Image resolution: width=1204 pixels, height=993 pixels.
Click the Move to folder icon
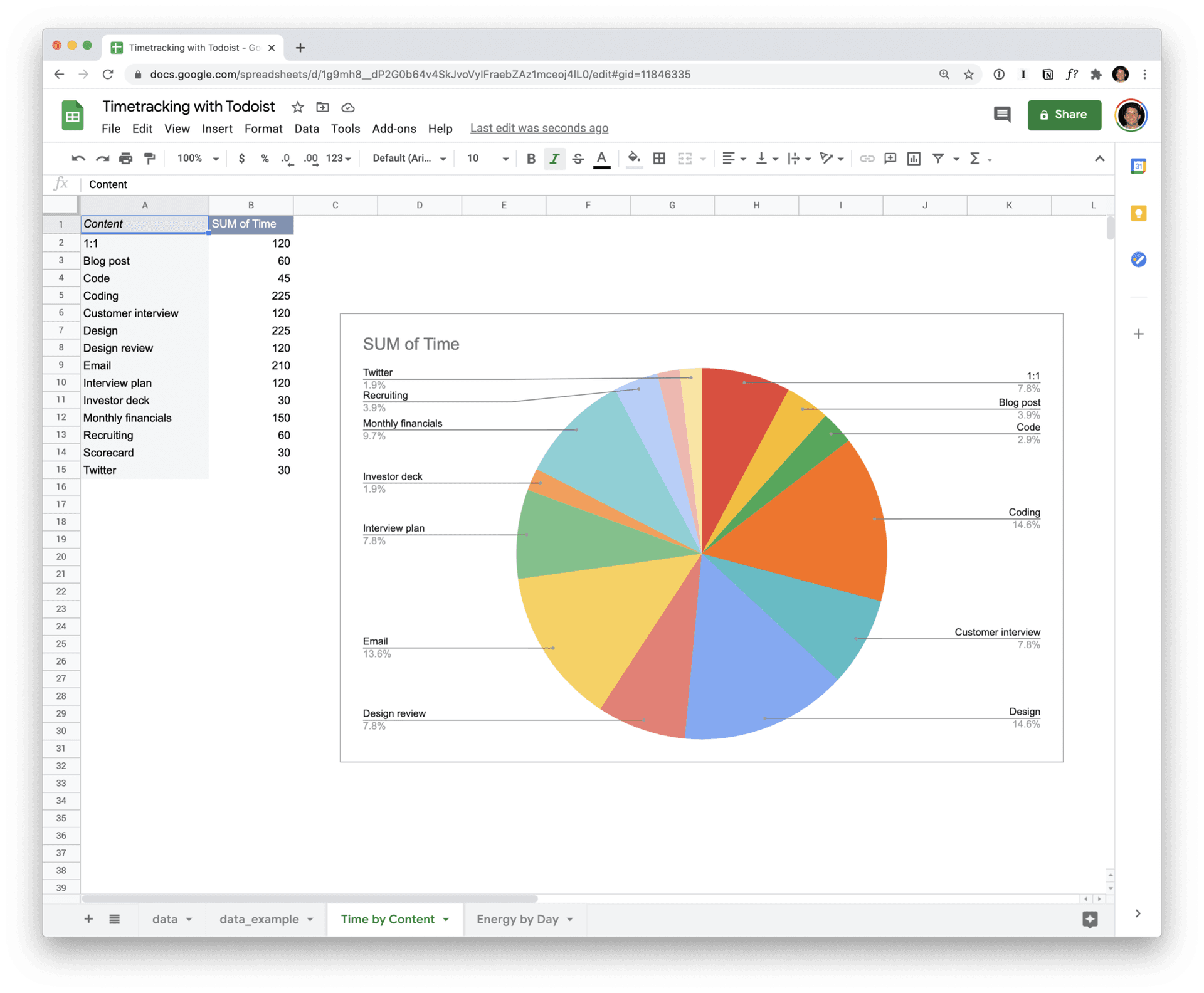coord(322,107)
